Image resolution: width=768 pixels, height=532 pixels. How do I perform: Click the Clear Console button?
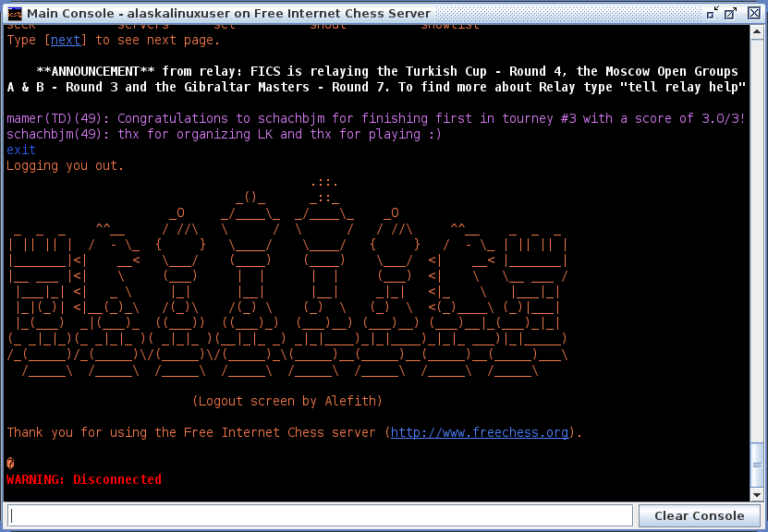point(699,516)
